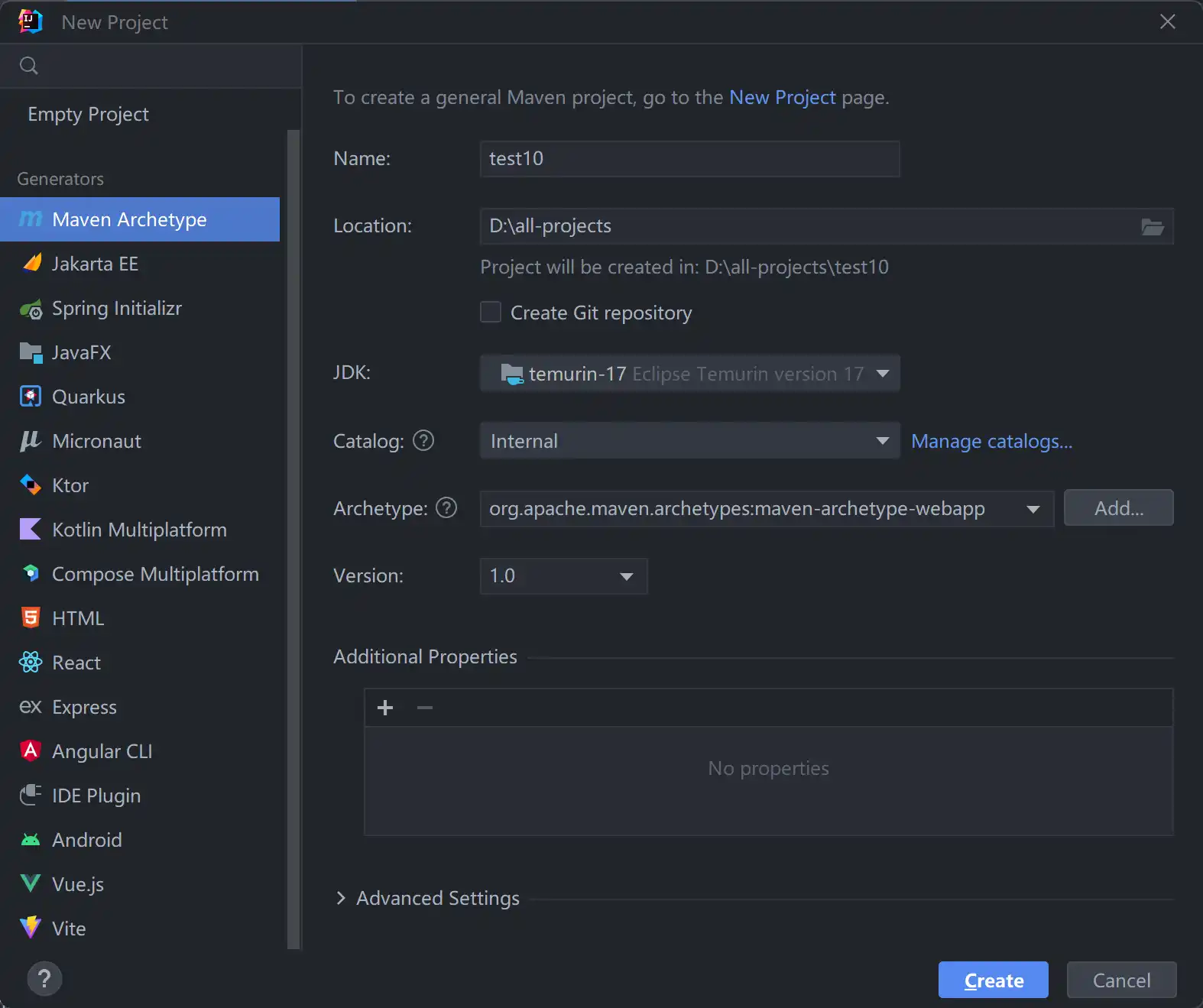The image size is (1203, 1008).
Task: Add a property with the plus icon
Action: tap(385, 708)
